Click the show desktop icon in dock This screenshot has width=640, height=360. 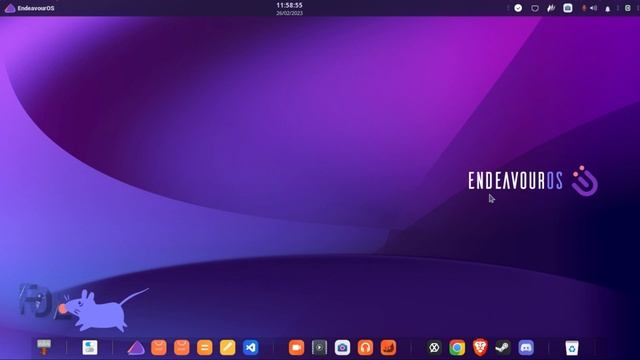click(44, 347)
